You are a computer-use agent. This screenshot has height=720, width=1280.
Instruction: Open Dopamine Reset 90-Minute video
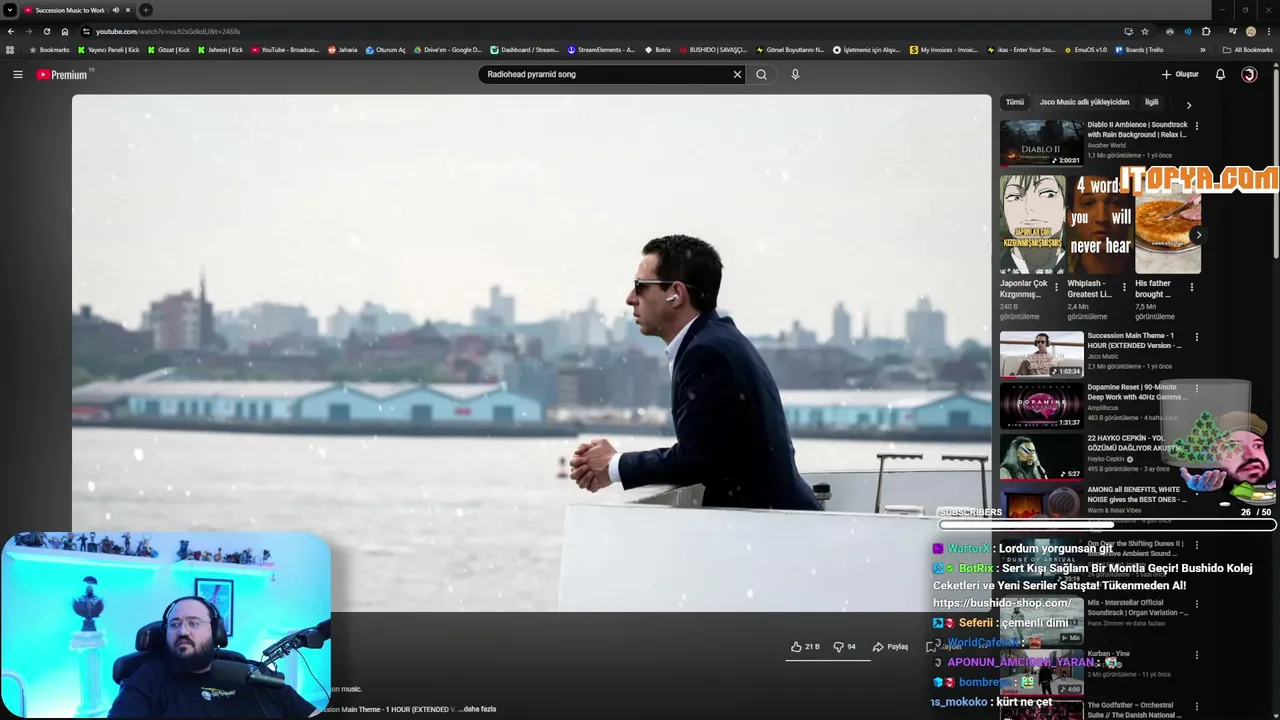pyautogui.click(x=1041, y=405)
